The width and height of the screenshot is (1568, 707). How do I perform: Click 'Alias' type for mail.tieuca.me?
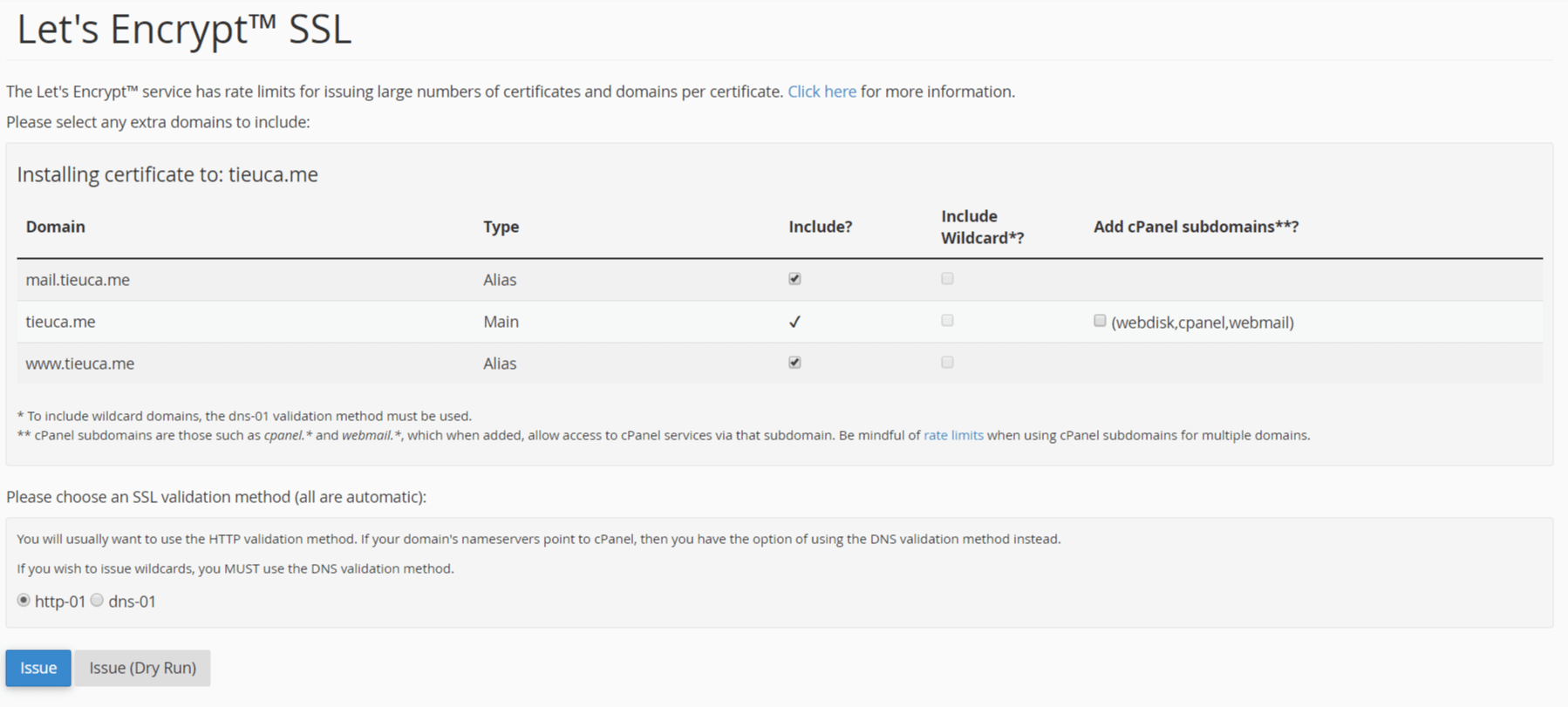(500, 280)
